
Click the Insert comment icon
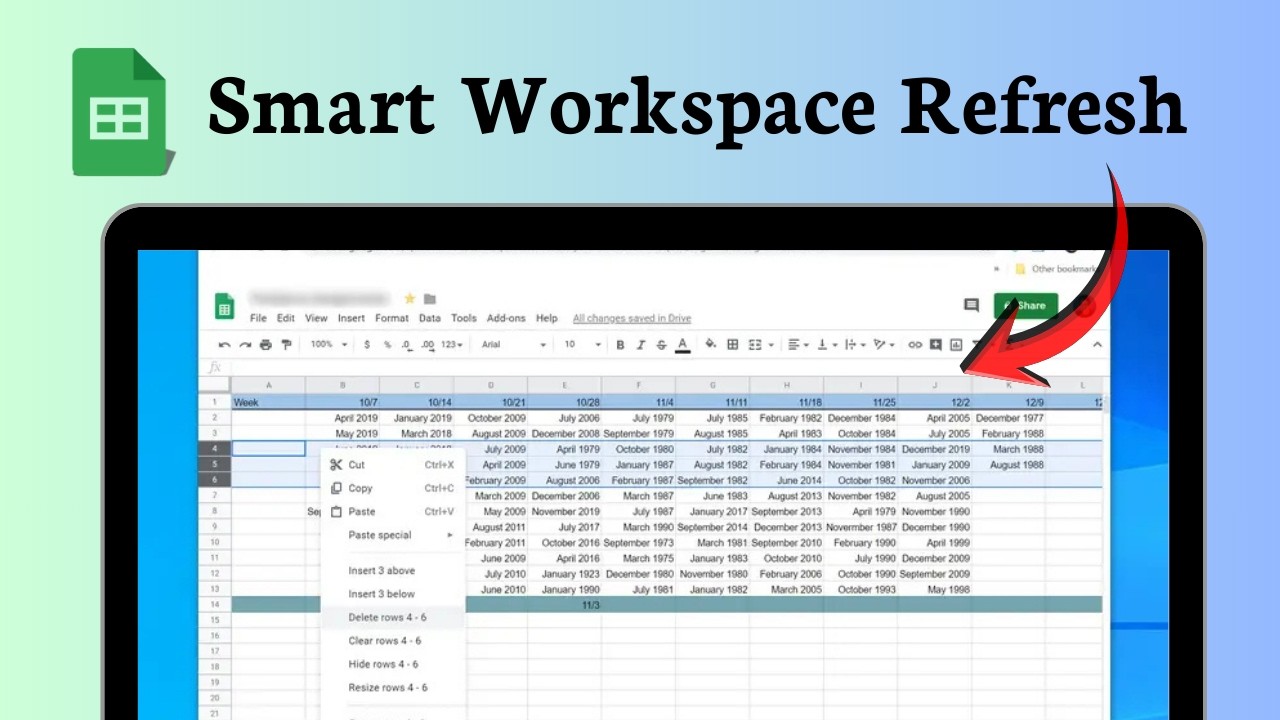pyautogui.click(x=936, y=345)
